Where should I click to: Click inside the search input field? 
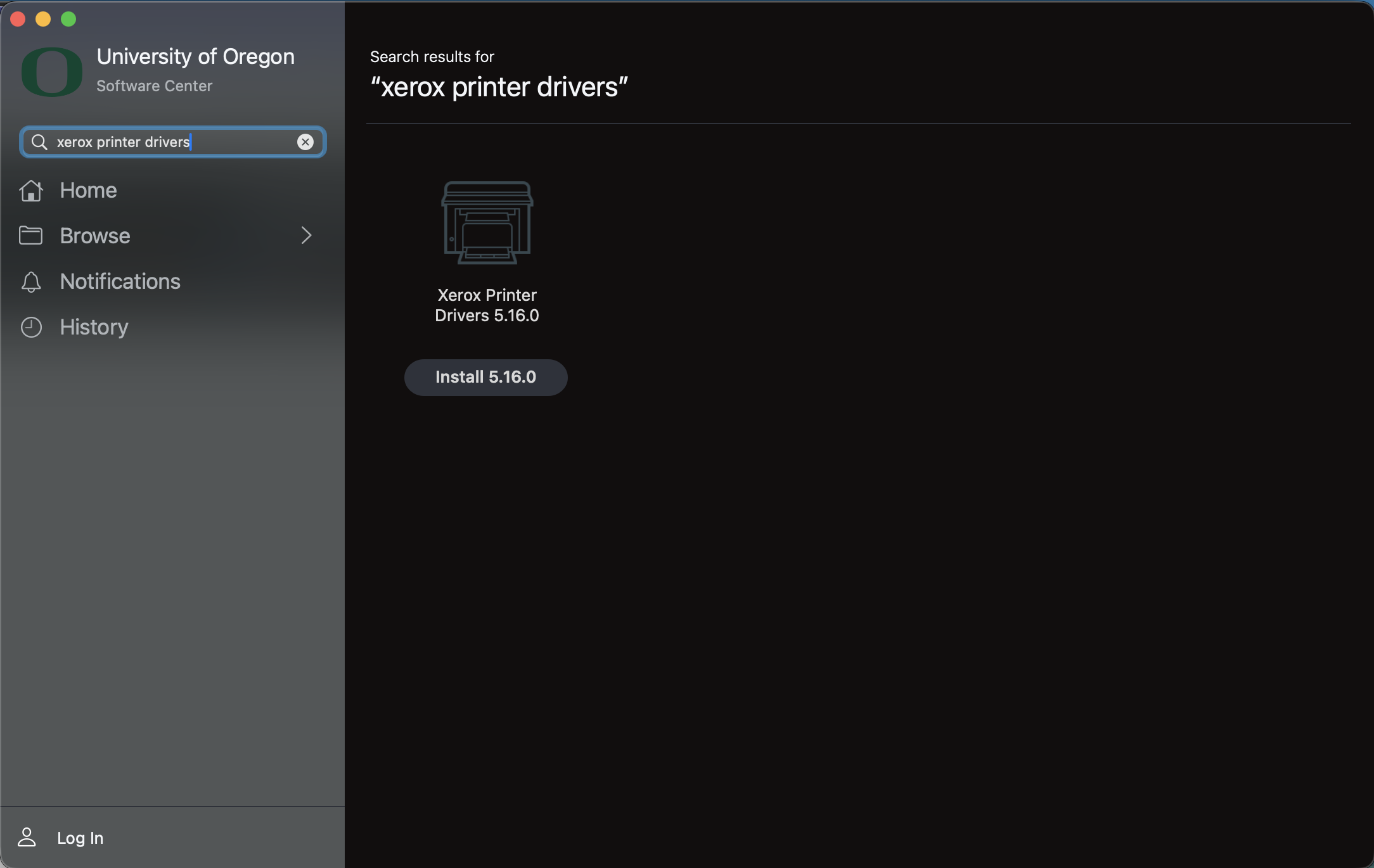(x=171, y=142)
